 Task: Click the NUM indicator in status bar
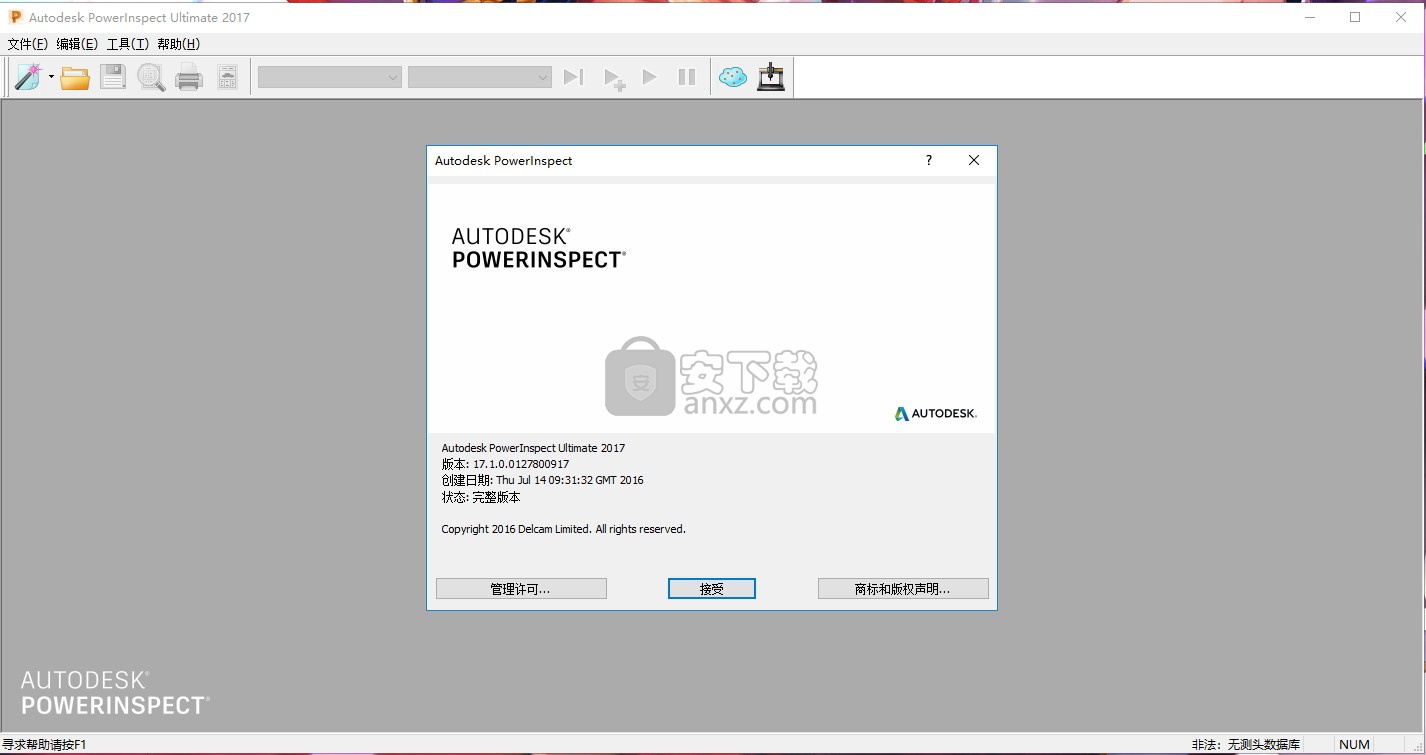pos(1354,744)
